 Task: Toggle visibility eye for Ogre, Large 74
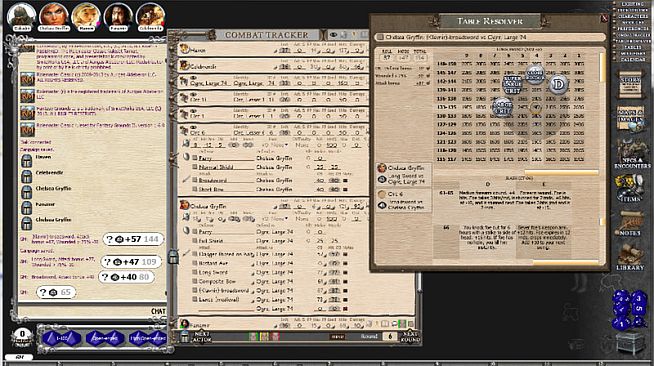(x=194, y=78)
